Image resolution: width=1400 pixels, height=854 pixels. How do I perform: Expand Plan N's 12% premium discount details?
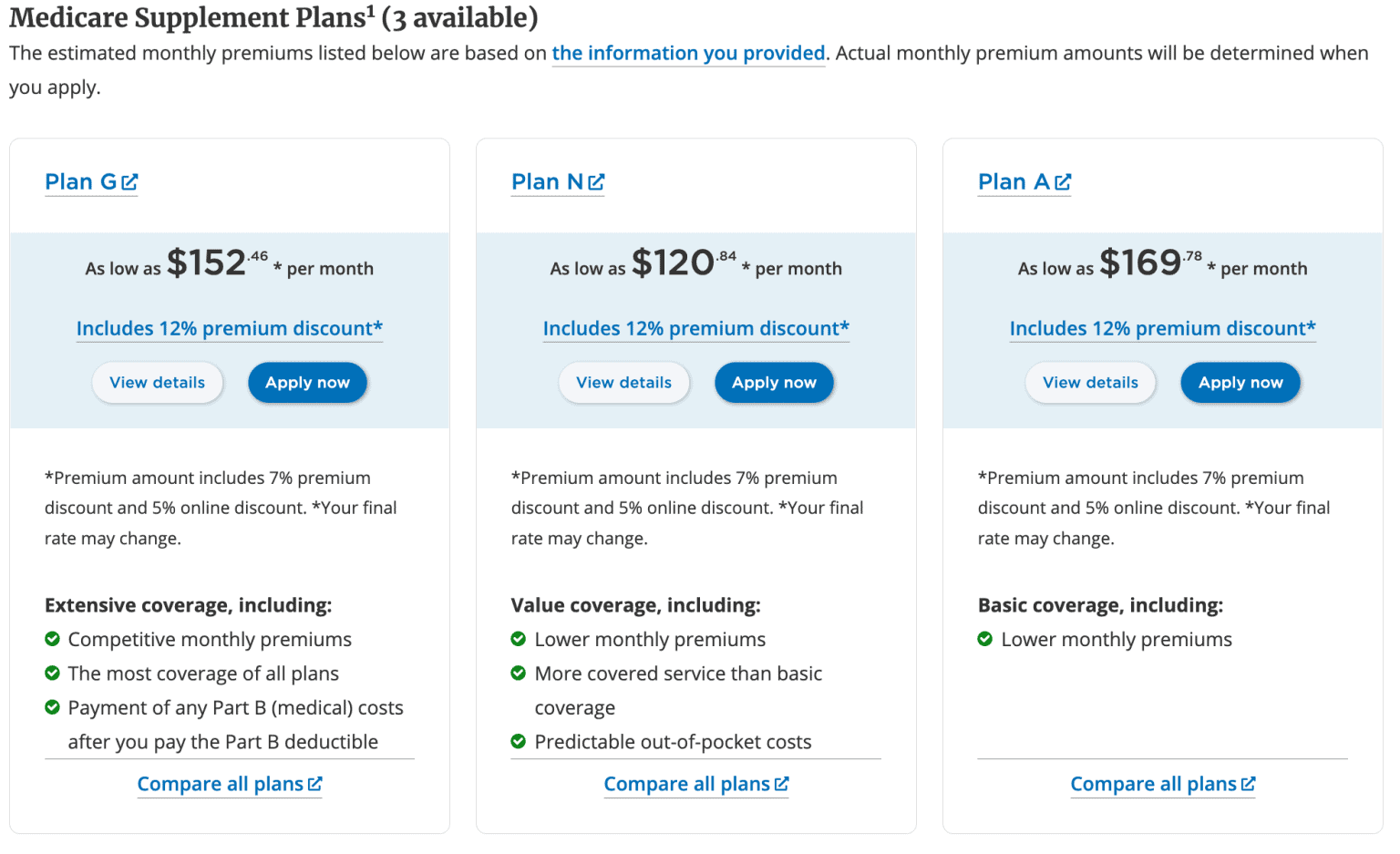tap(695, 328)
